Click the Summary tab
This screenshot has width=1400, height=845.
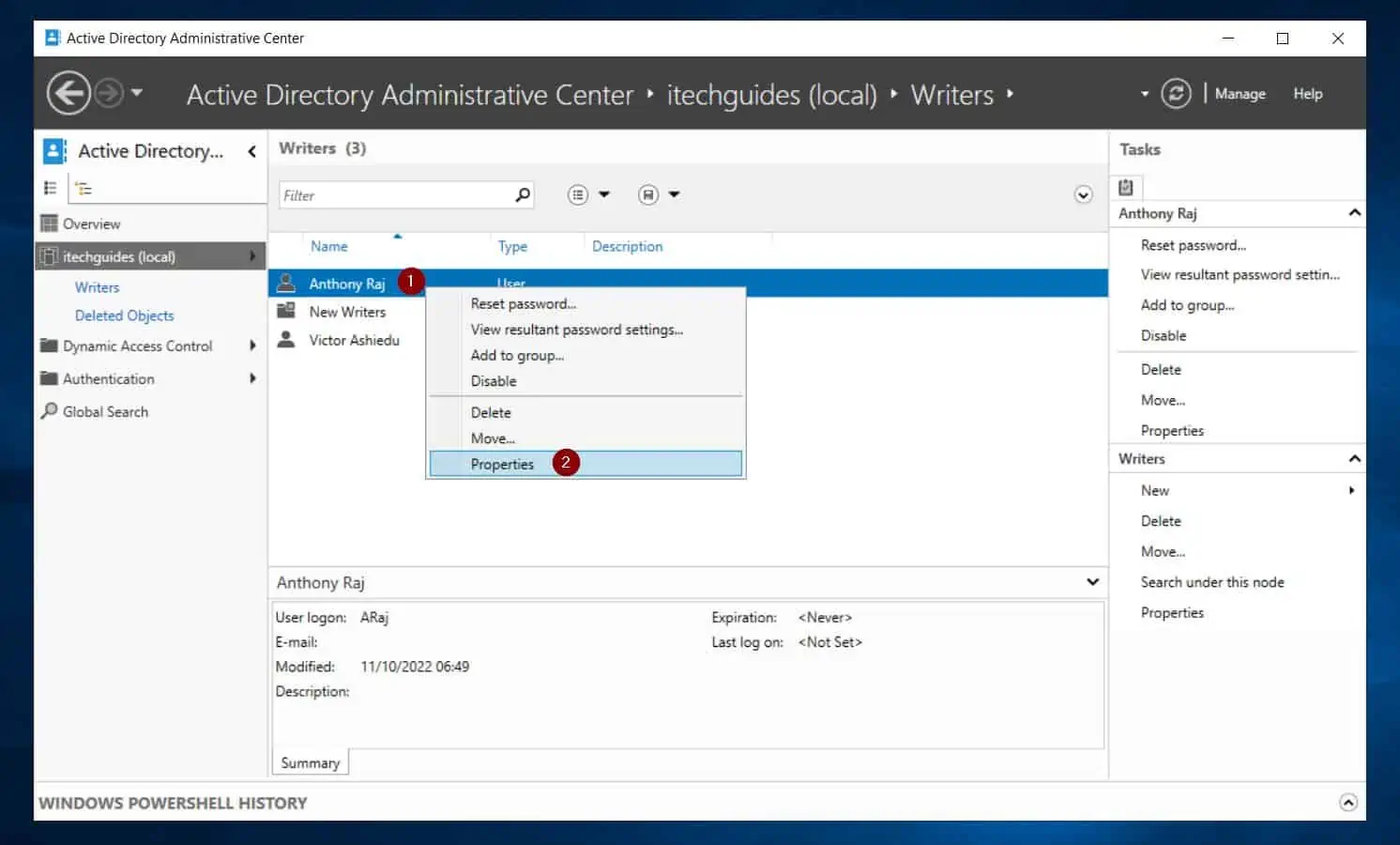pyautogui.click(x=310, y=762)
